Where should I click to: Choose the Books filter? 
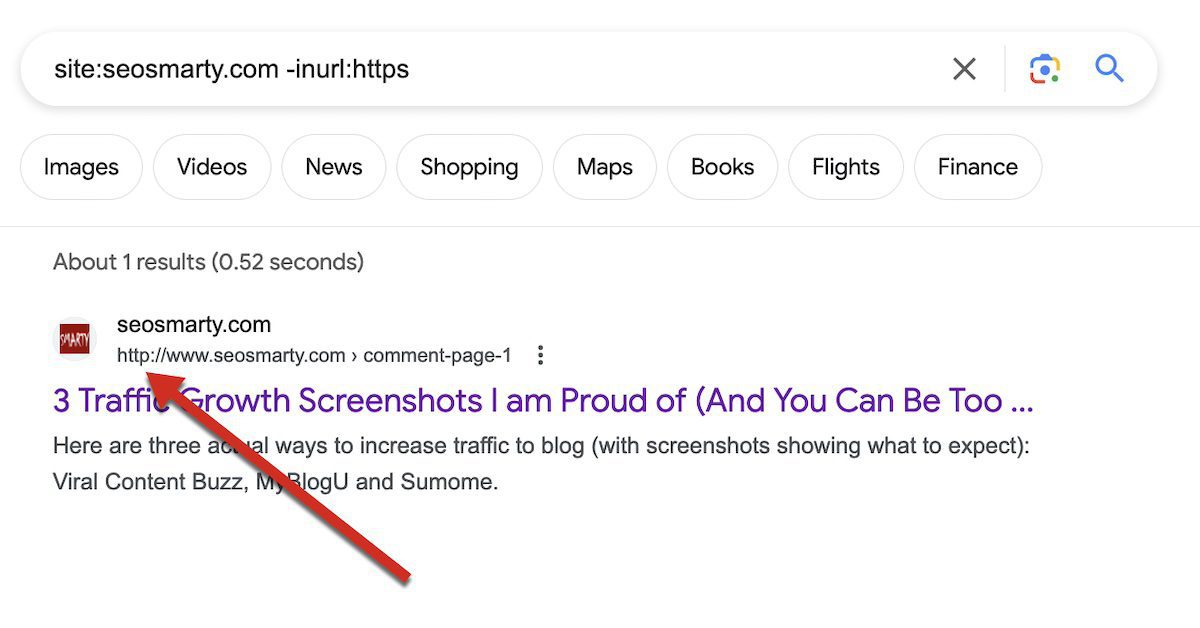[x=722, y=167]
